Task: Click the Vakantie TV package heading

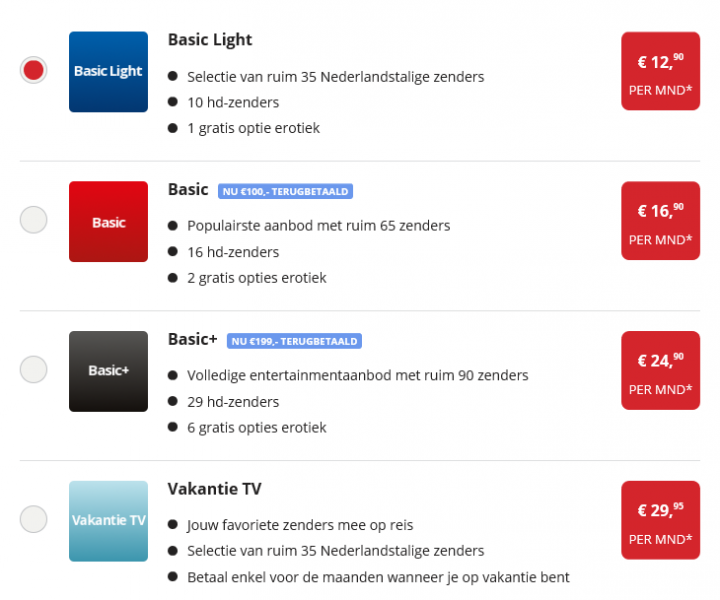Action: coord(214,489)
